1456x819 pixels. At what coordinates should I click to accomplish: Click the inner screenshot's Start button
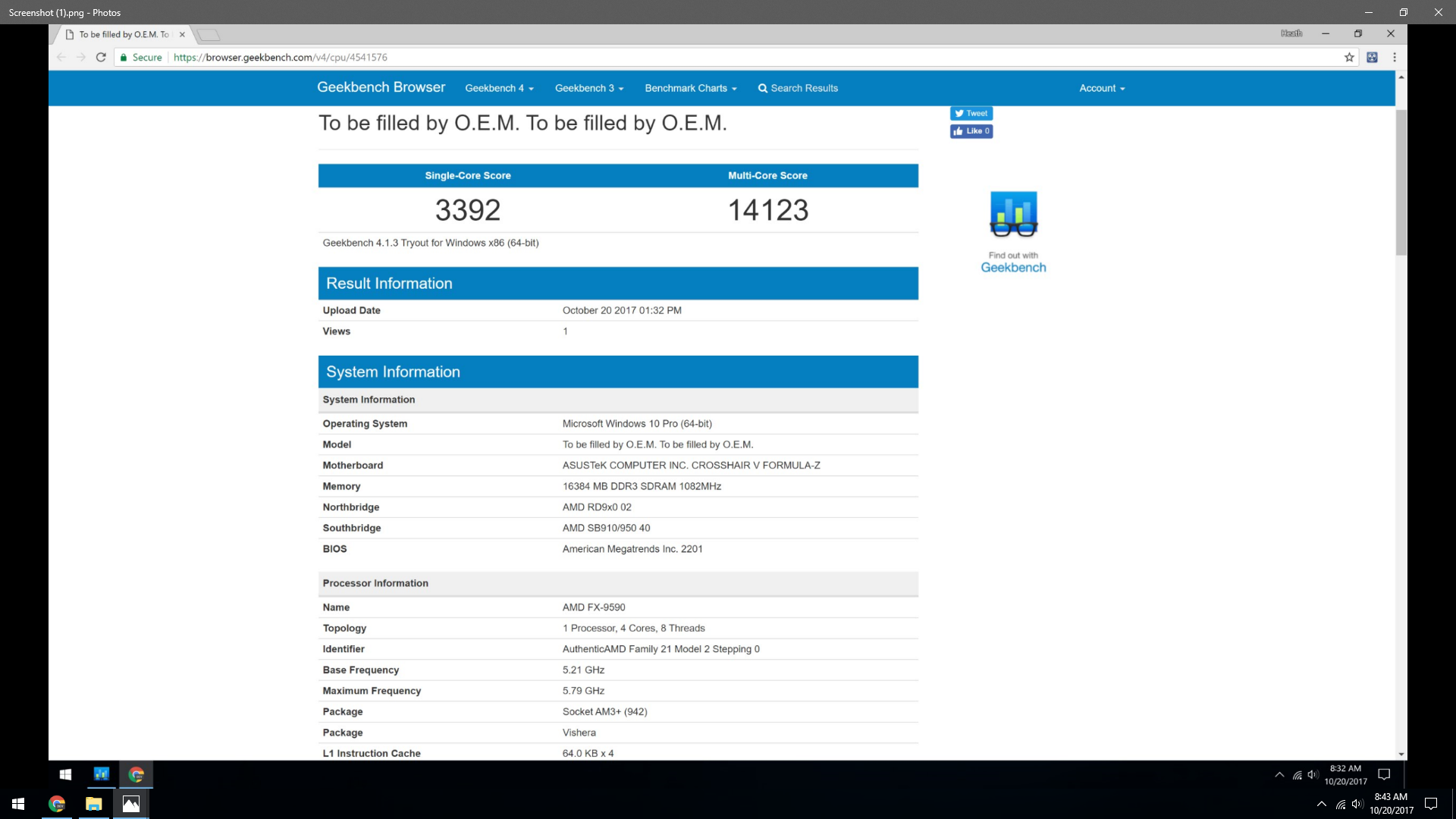click(65, 774)
